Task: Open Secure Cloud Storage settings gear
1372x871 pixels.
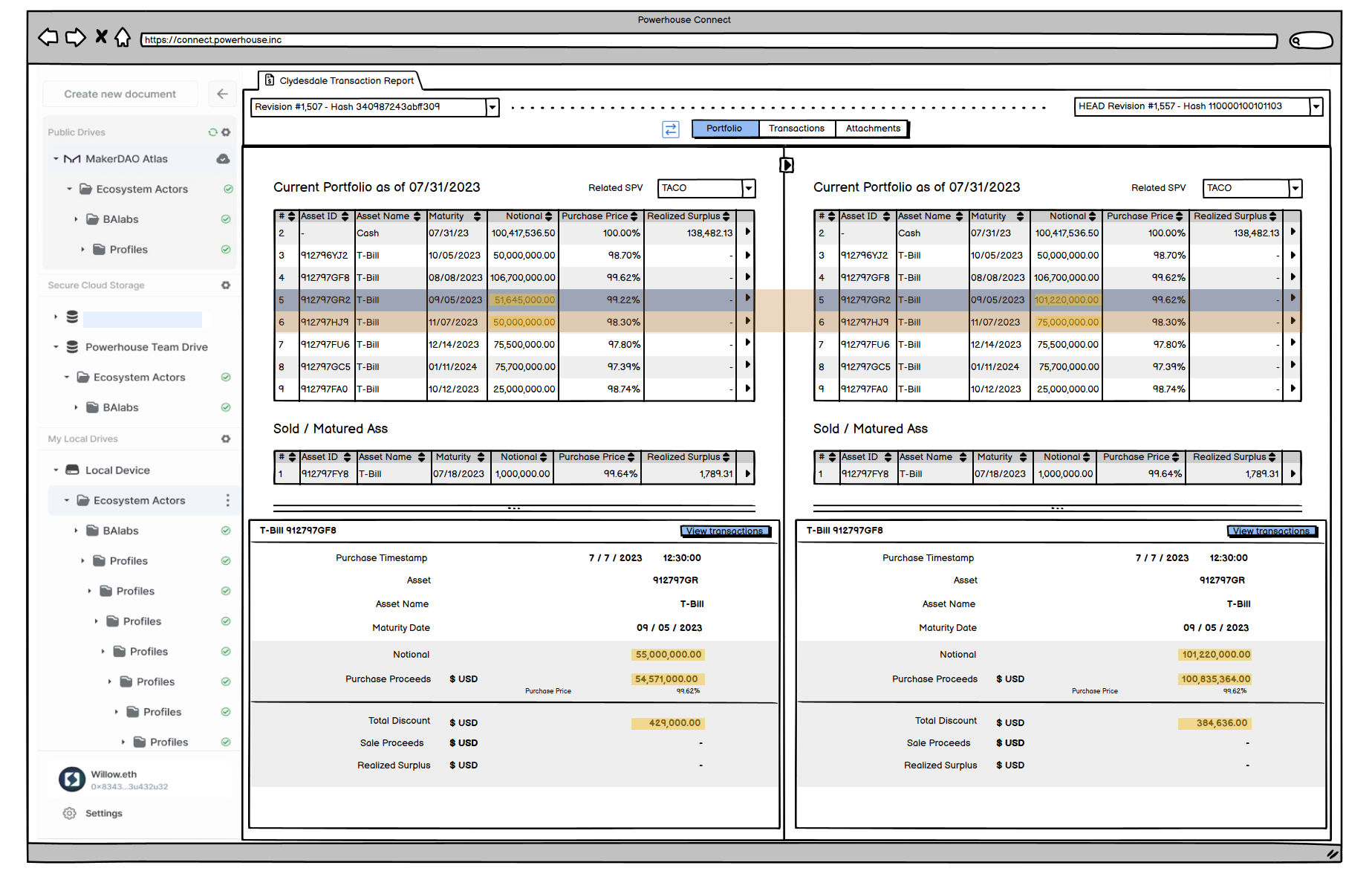Action: coord(226,285)
